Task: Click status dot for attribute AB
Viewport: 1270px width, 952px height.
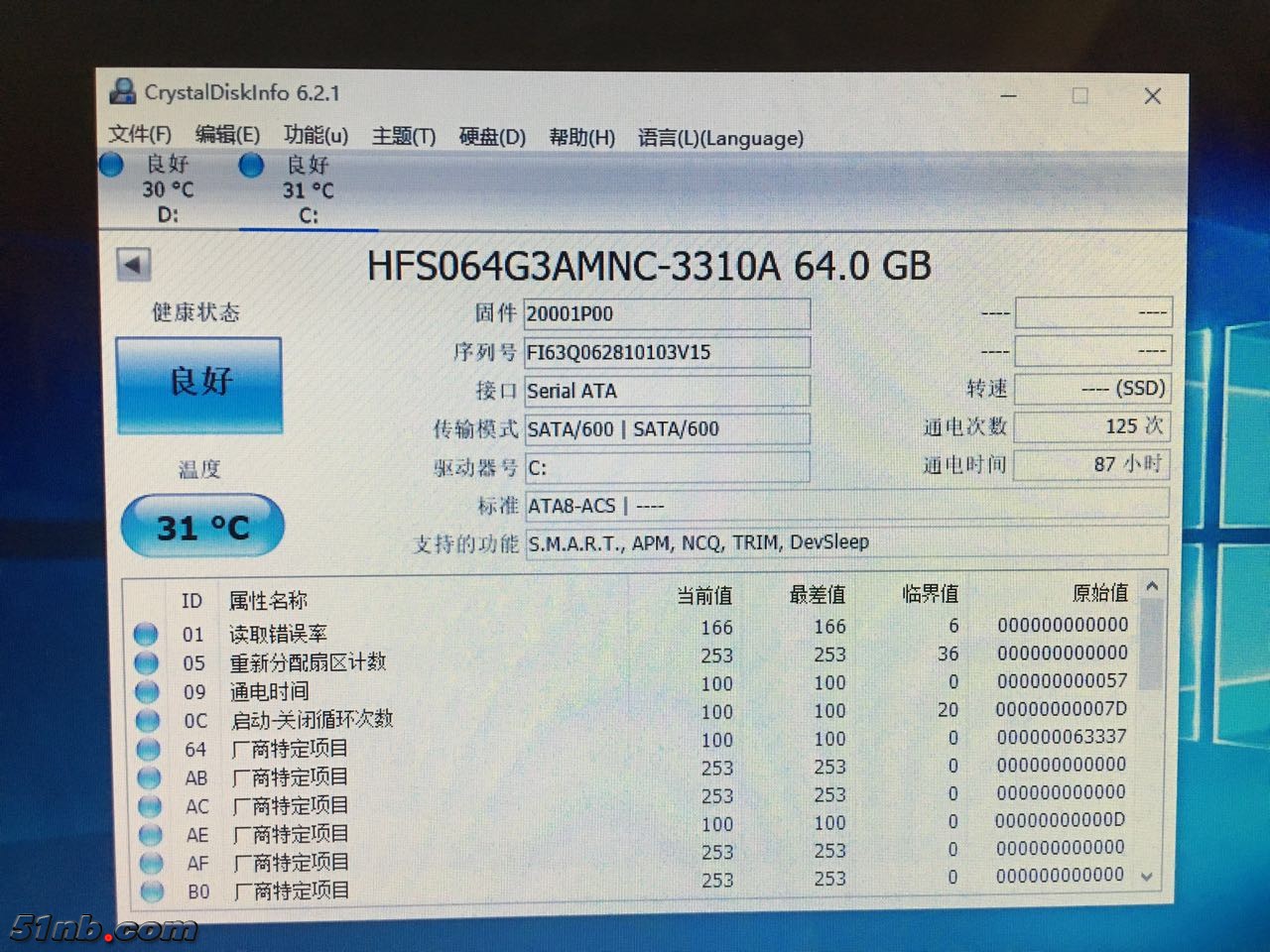Action: (149, 777)
